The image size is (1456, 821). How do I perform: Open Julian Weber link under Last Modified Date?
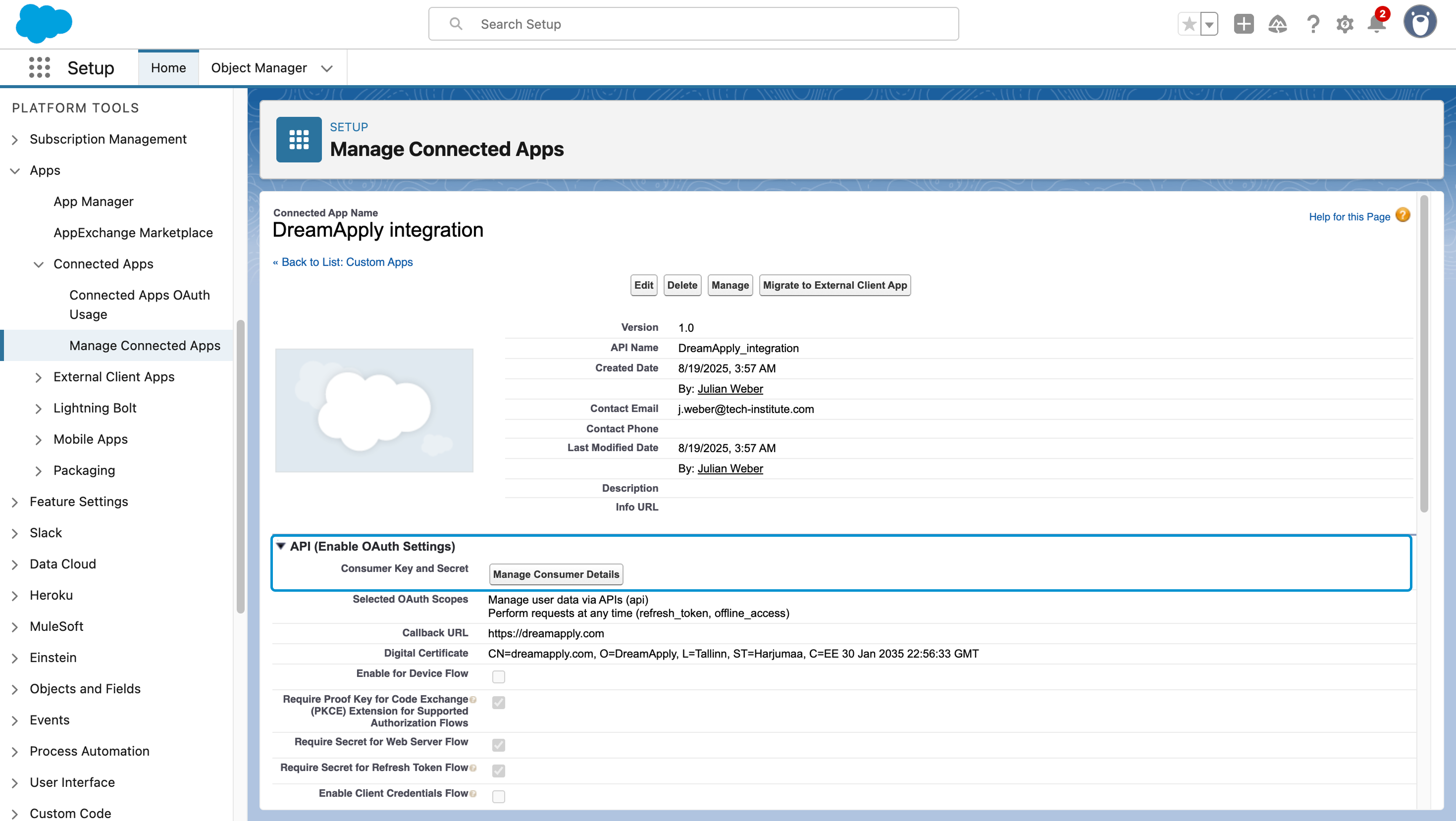click(x=730, y=468)
